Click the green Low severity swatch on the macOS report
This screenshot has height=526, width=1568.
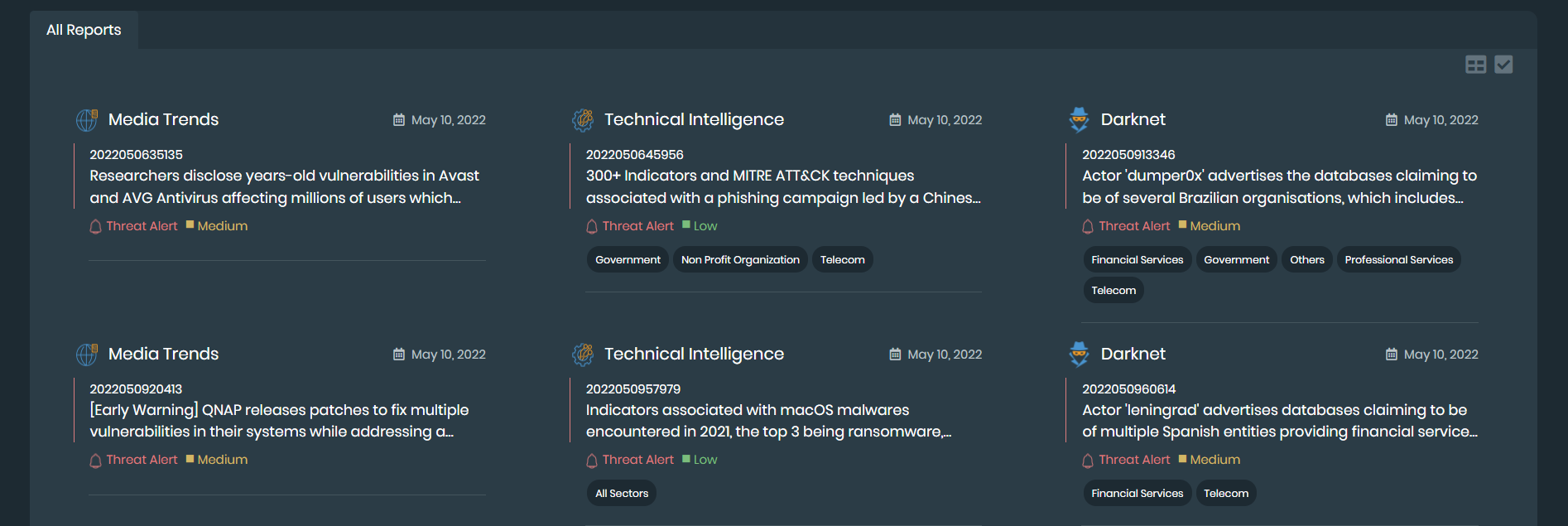[686, 459]
